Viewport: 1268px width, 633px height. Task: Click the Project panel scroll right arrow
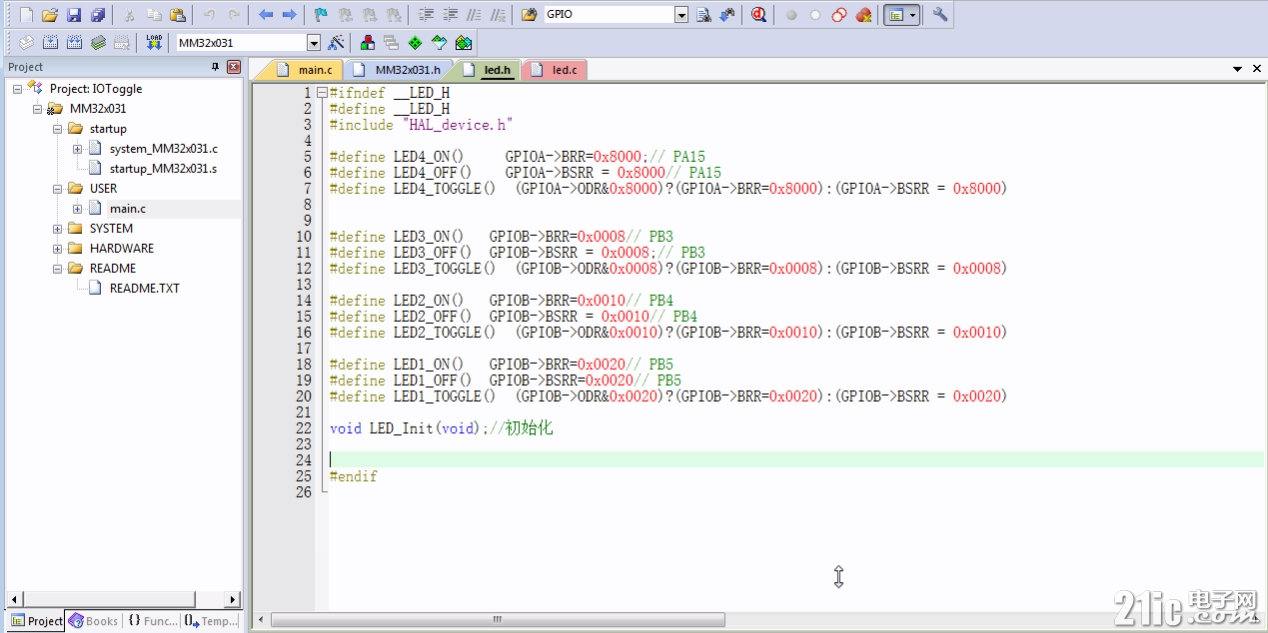click(232, 600)
